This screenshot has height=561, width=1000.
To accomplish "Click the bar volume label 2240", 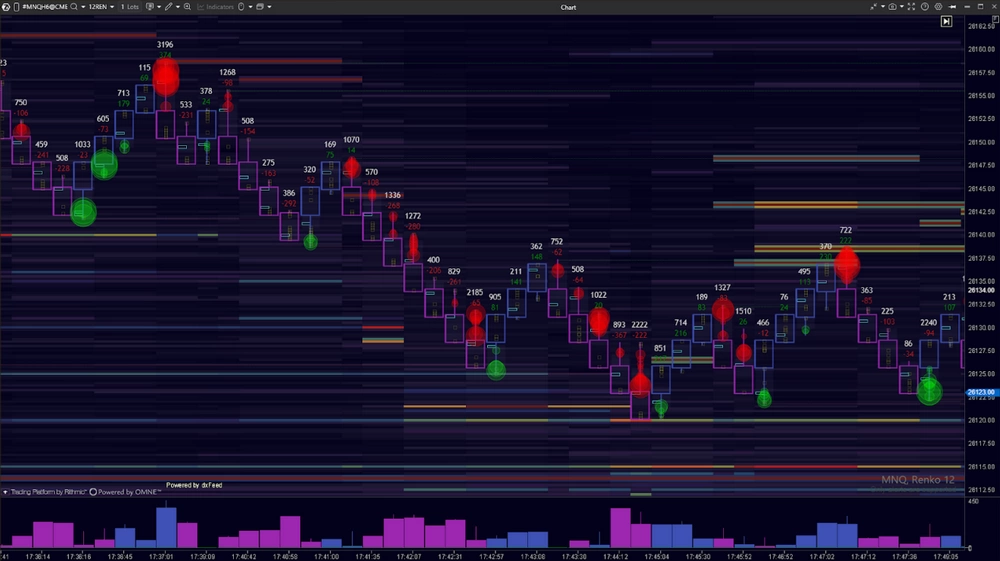I will tap(929, 323).
